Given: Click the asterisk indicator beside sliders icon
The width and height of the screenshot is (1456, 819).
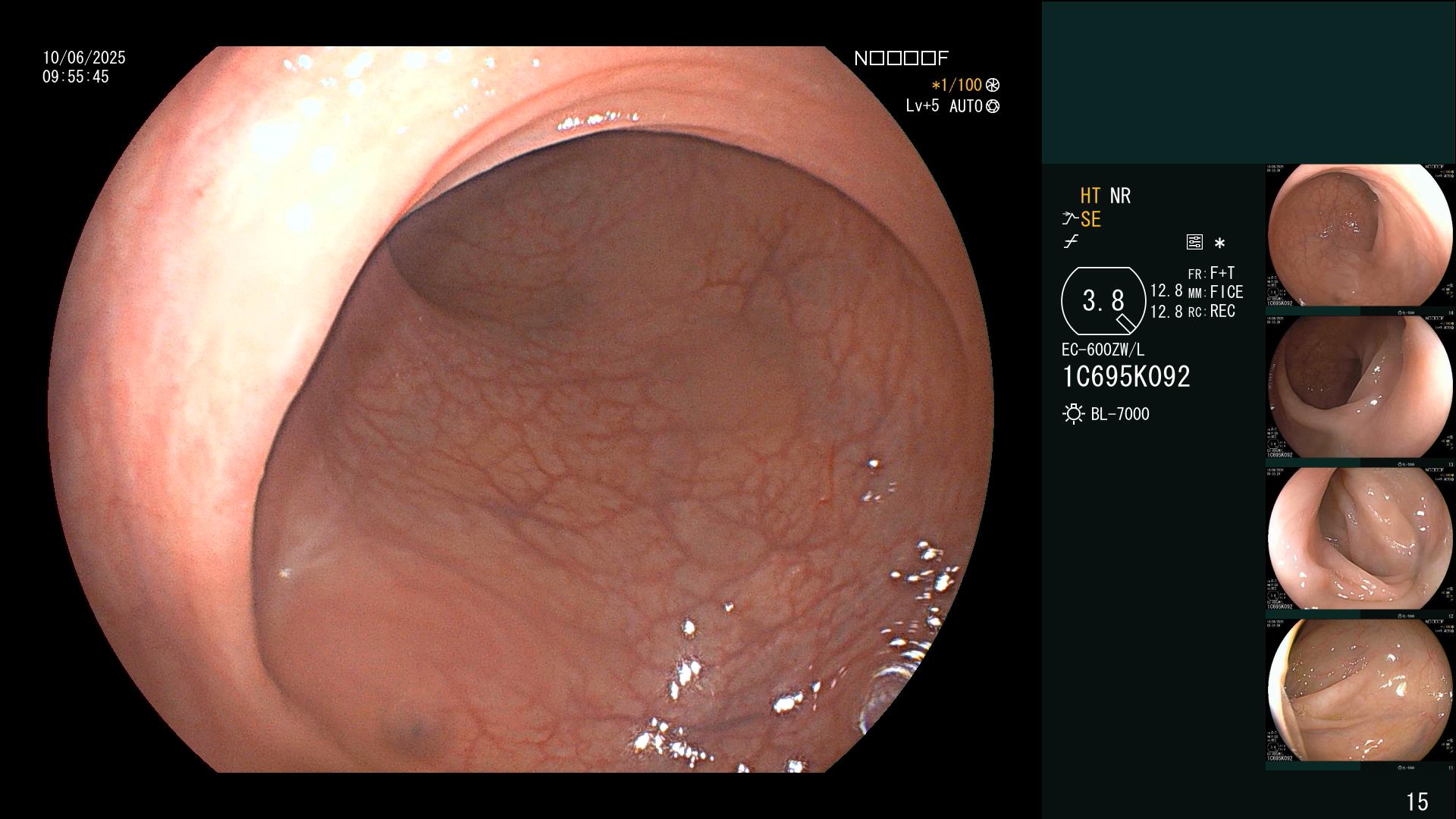Looking at the screenshot, I should (1219, 243).
